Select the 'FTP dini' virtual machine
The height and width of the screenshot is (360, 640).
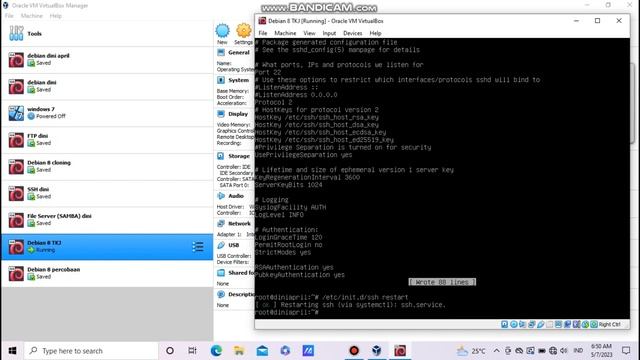[x=107, y=140]
